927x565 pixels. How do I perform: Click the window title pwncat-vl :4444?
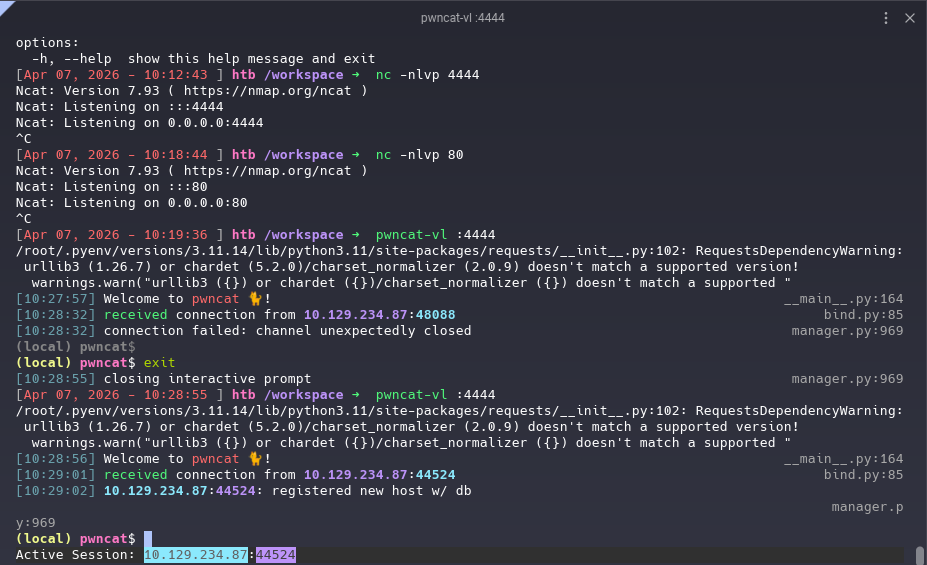[463, 18]
